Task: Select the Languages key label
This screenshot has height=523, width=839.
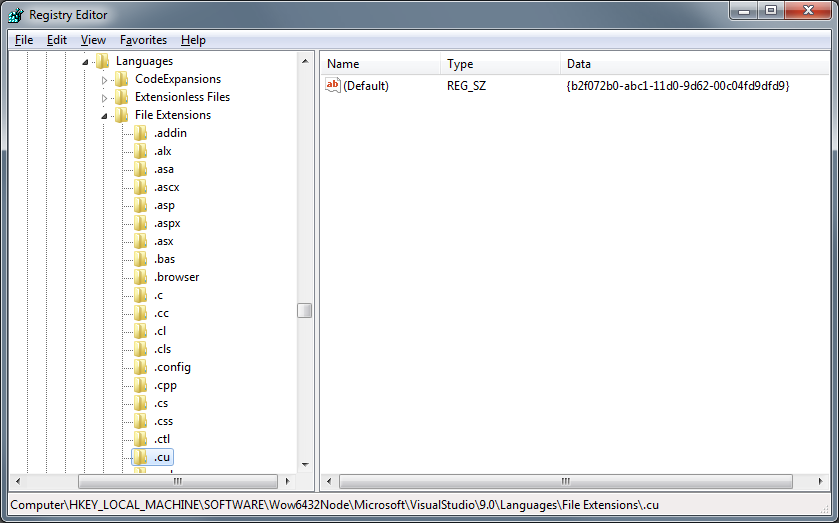Action: 144,61
